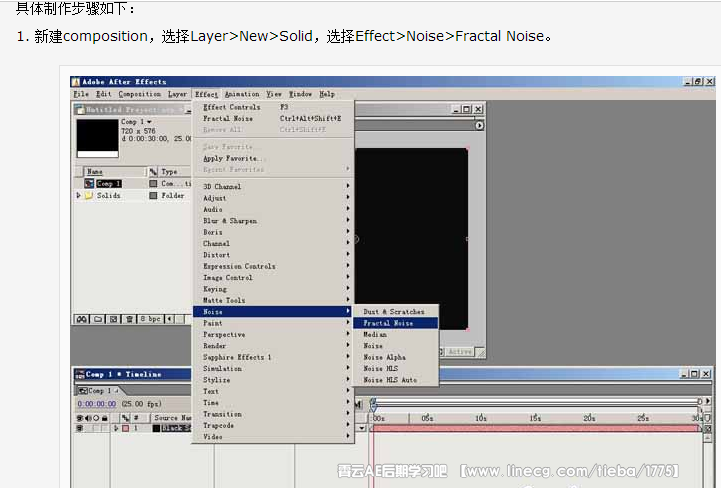The image size is (721, 488).
Task: Click the current time 0:00:00:00 display
Action: click(96, 404)
